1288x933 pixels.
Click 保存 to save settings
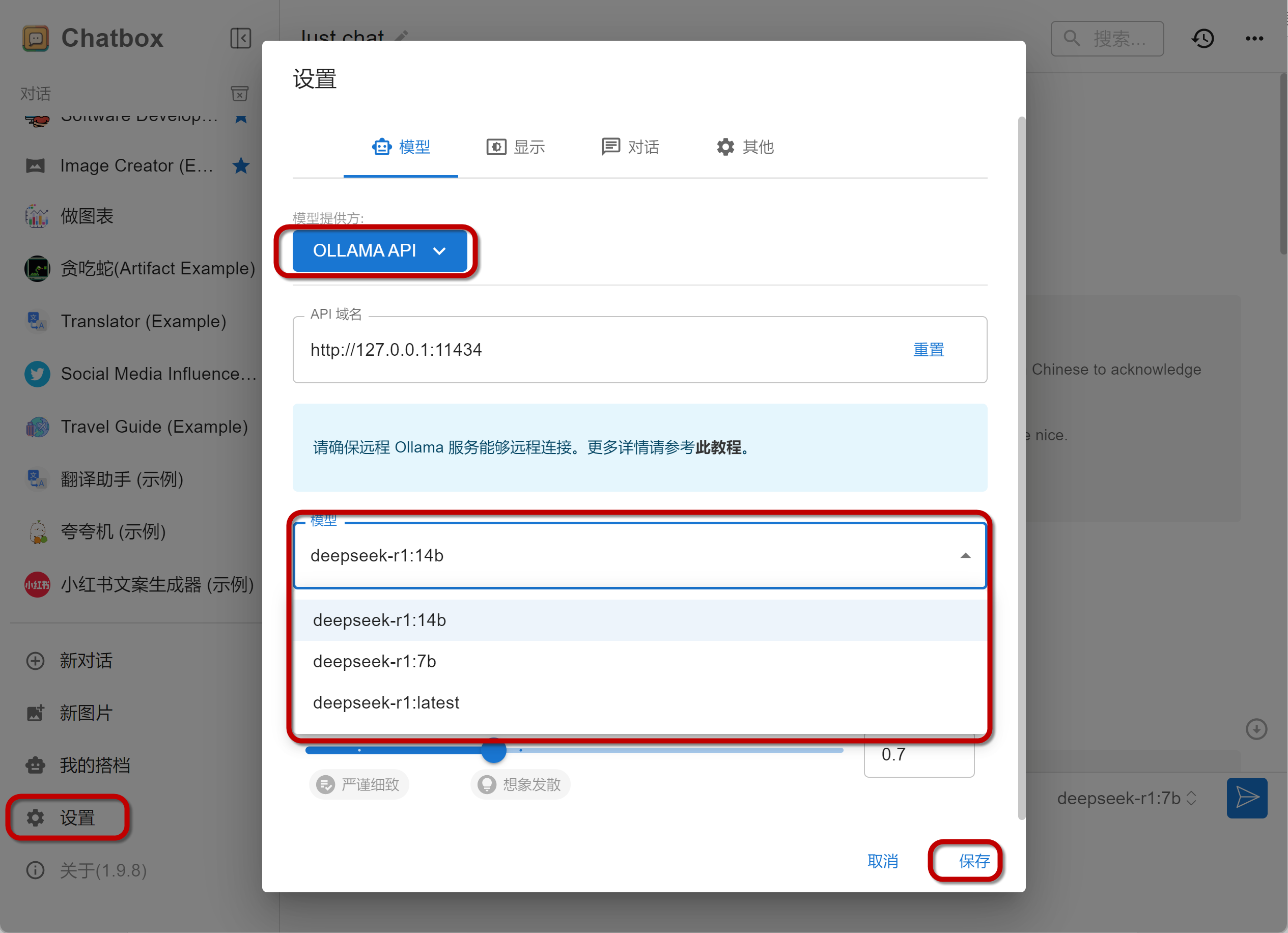point(974,861)
